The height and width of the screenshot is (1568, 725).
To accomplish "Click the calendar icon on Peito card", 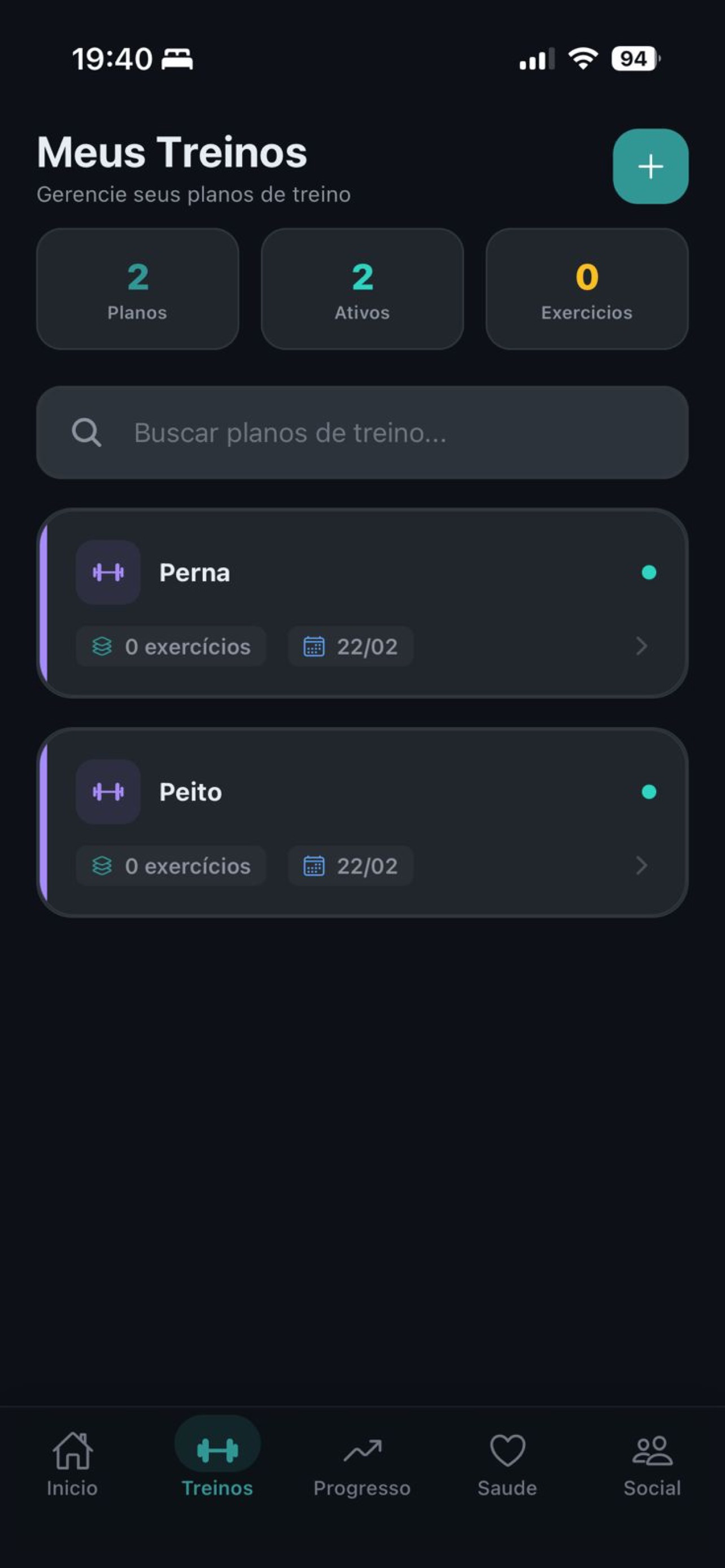I will pyautogui.click(x=314, y=865).
